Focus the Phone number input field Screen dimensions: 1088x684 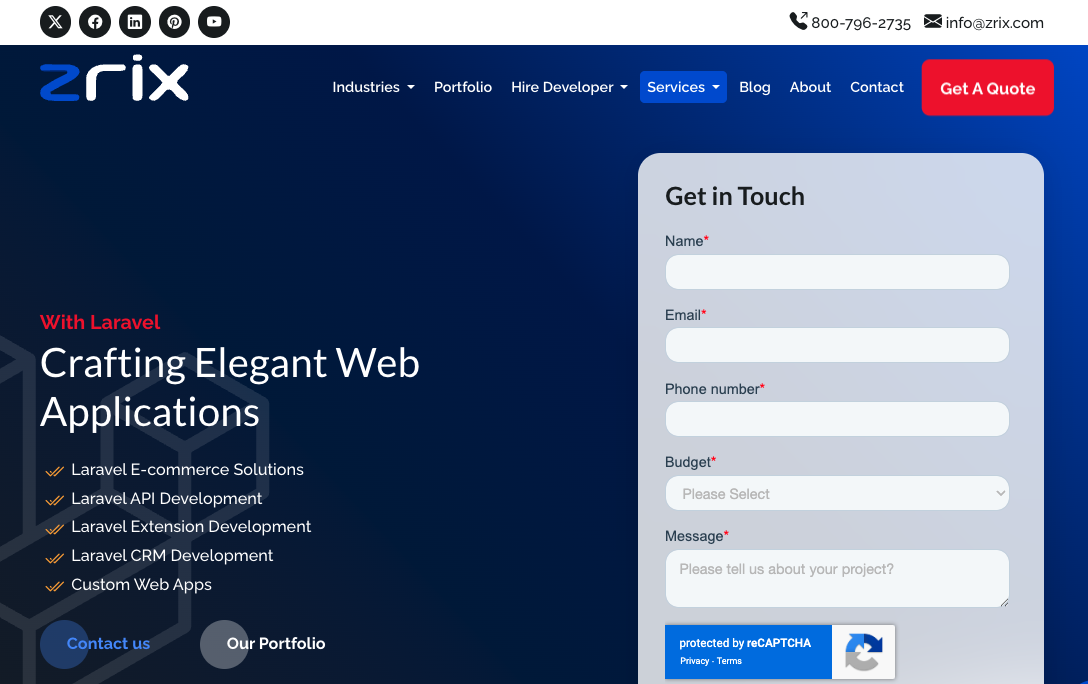(x=837, y=419)
